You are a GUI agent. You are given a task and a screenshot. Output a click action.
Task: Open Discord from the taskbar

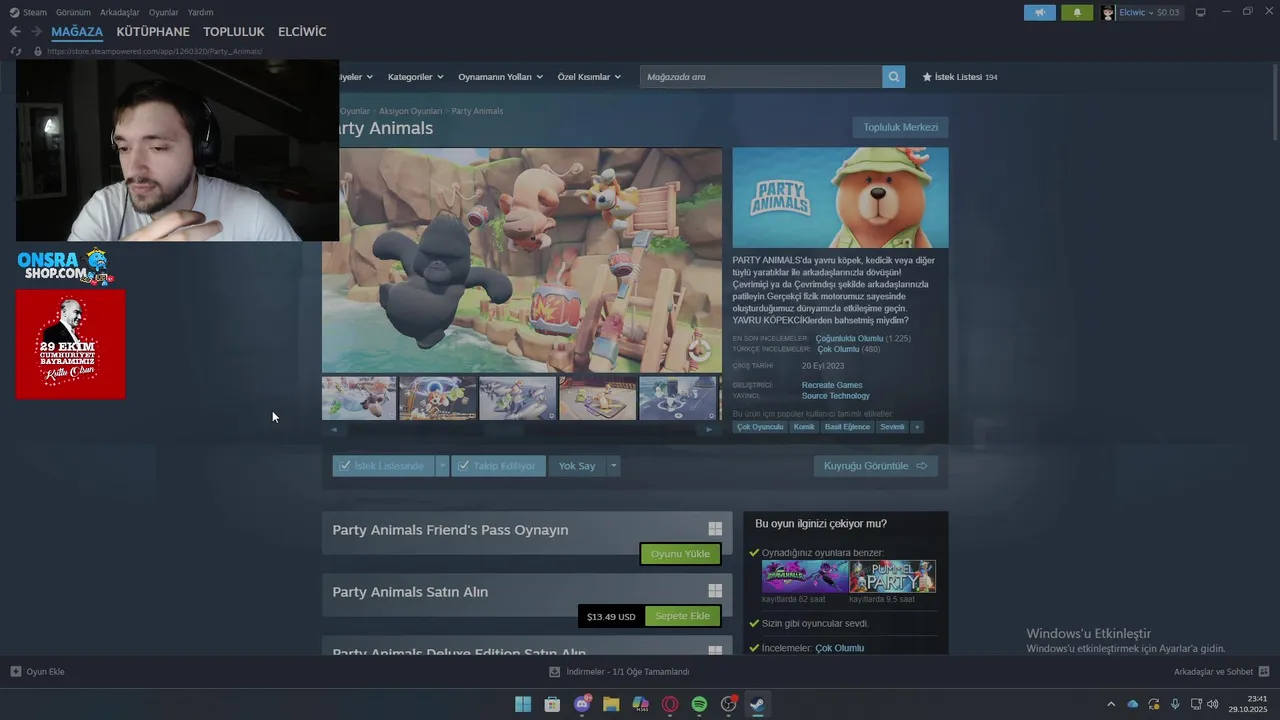click(582, 704)
